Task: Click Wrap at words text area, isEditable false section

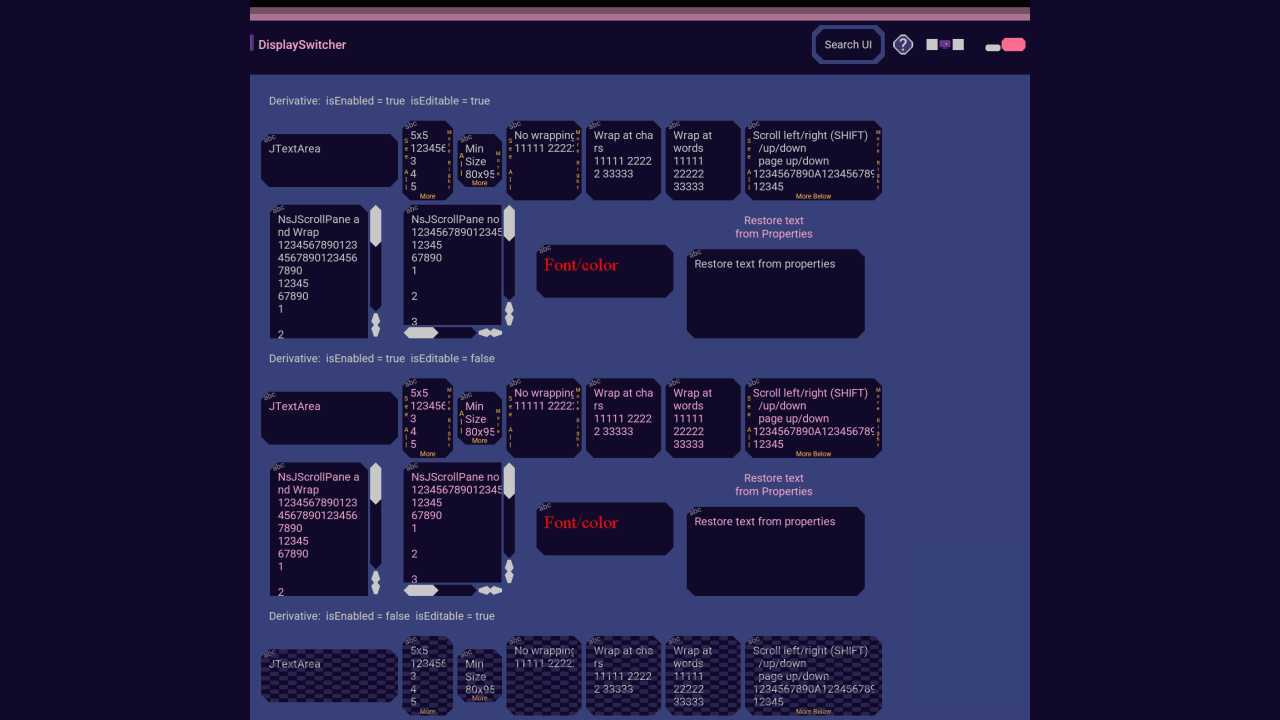Action: 703,418
